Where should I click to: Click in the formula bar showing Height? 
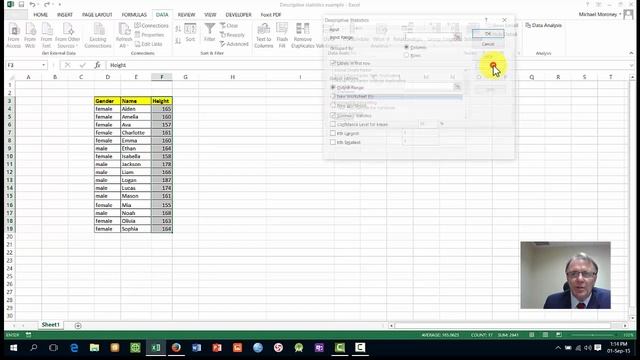click(x=367, y=65)
